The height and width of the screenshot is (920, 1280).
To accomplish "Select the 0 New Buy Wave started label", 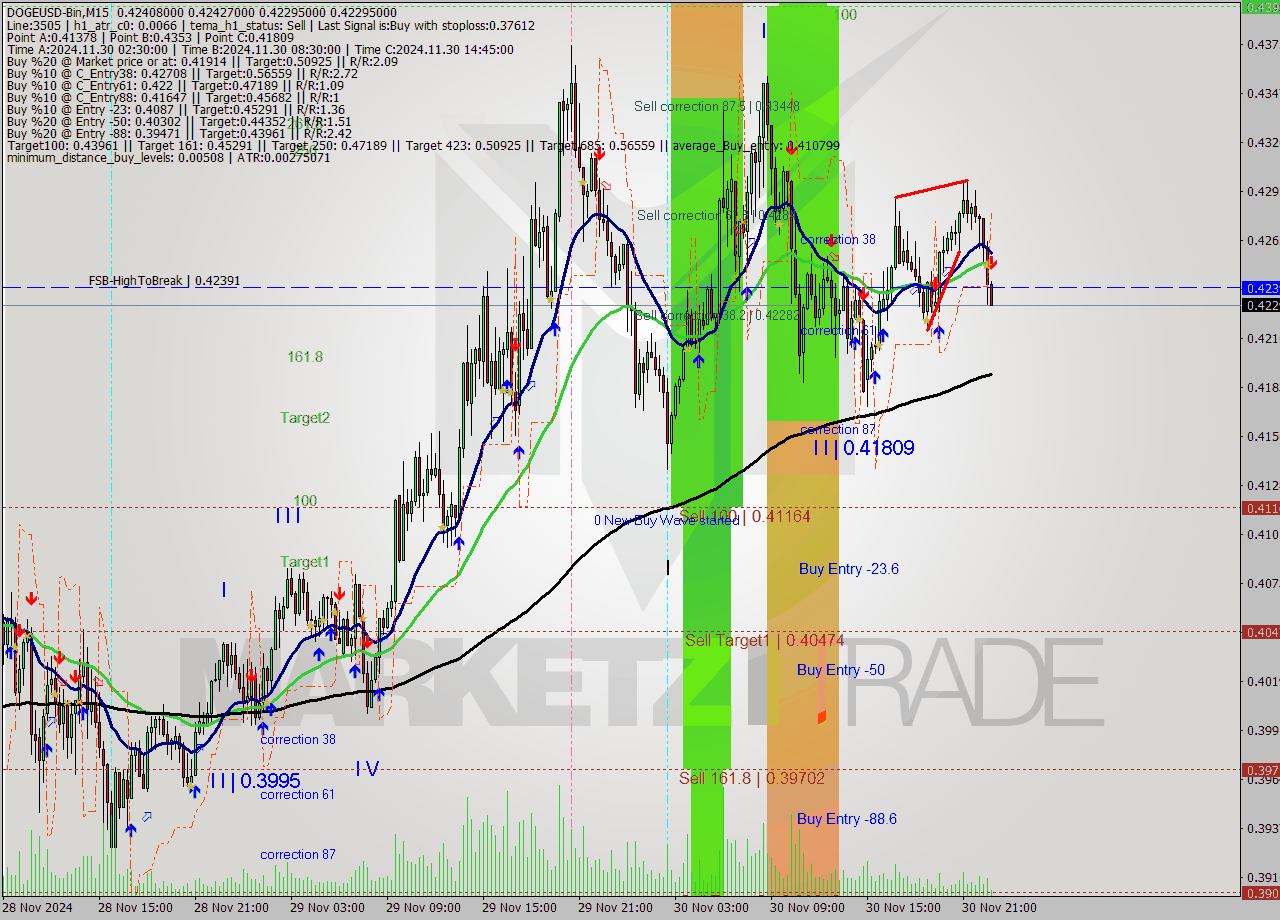I will (x=666, y=520).
